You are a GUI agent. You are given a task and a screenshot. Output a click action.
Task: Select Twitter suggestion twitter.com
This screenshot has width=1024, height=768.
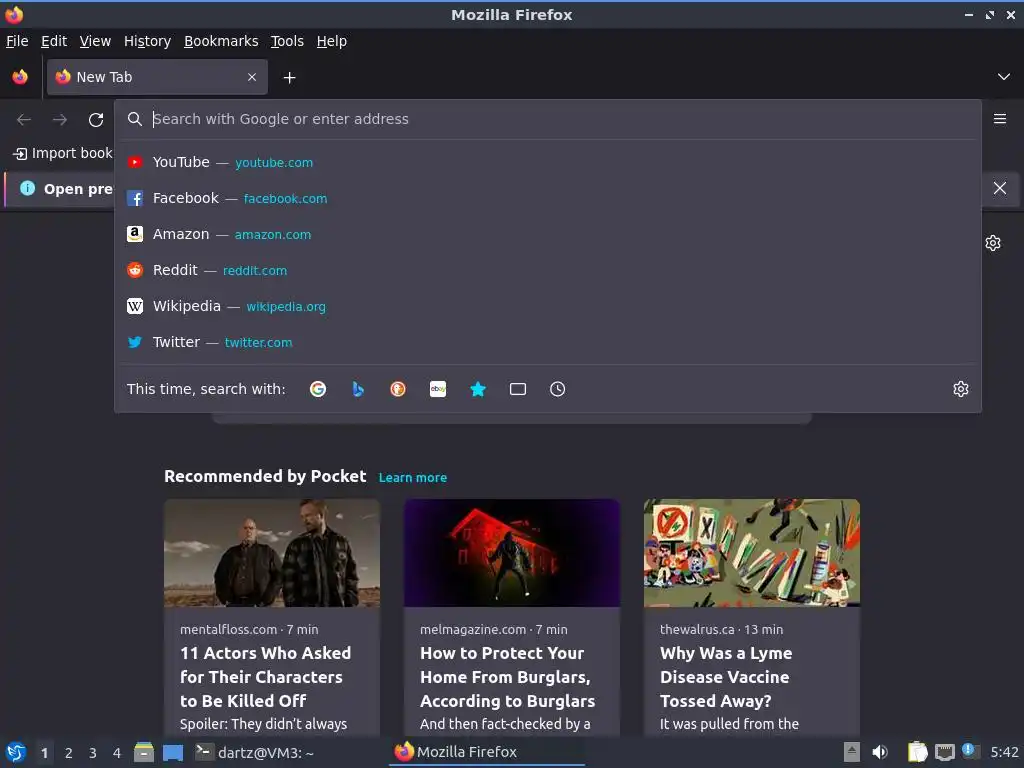click(x=548, y=342)
